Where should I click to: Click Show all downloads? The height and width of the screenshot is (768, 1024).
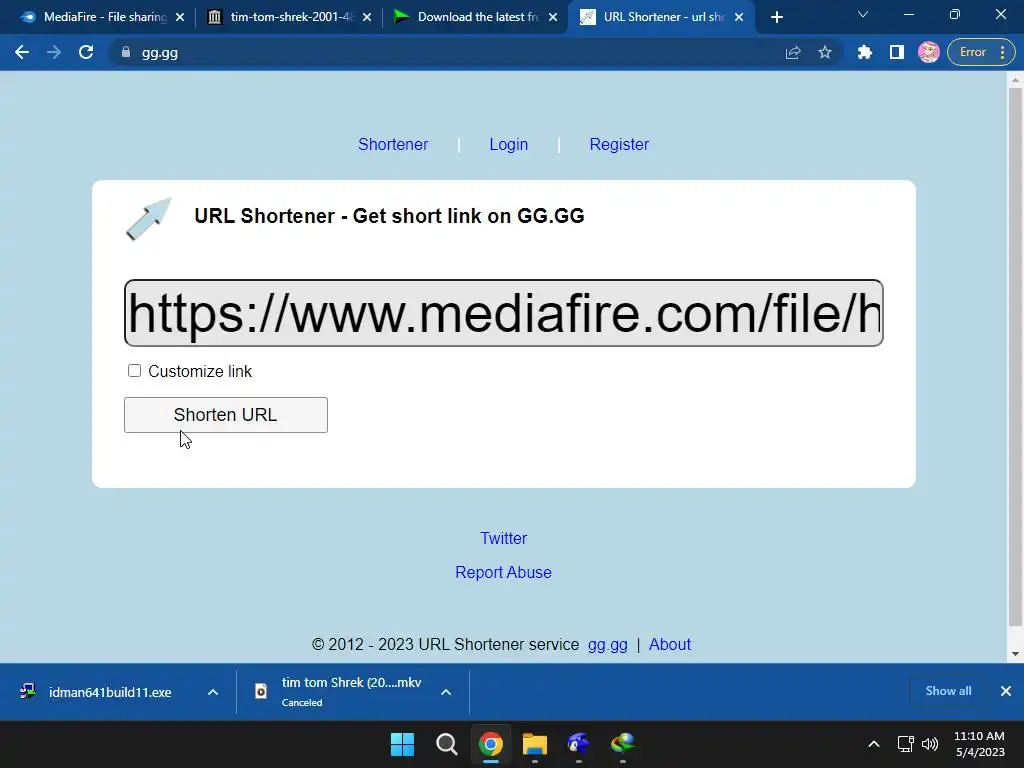pyautogui.click(x=948, y=691)
